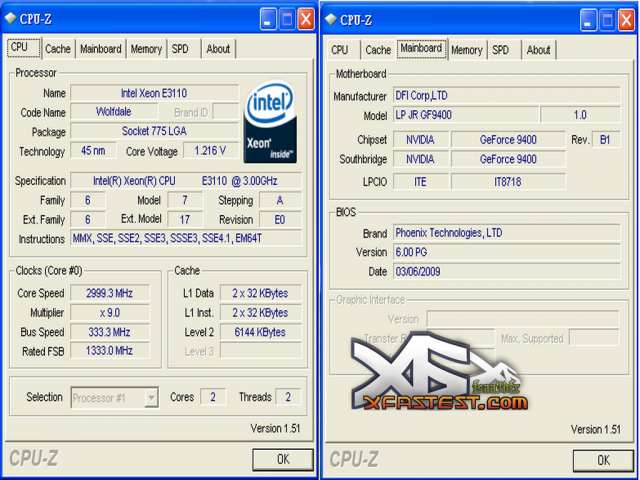
Task: Click BIOS version 6.00 PG
Action: [507, 252]
